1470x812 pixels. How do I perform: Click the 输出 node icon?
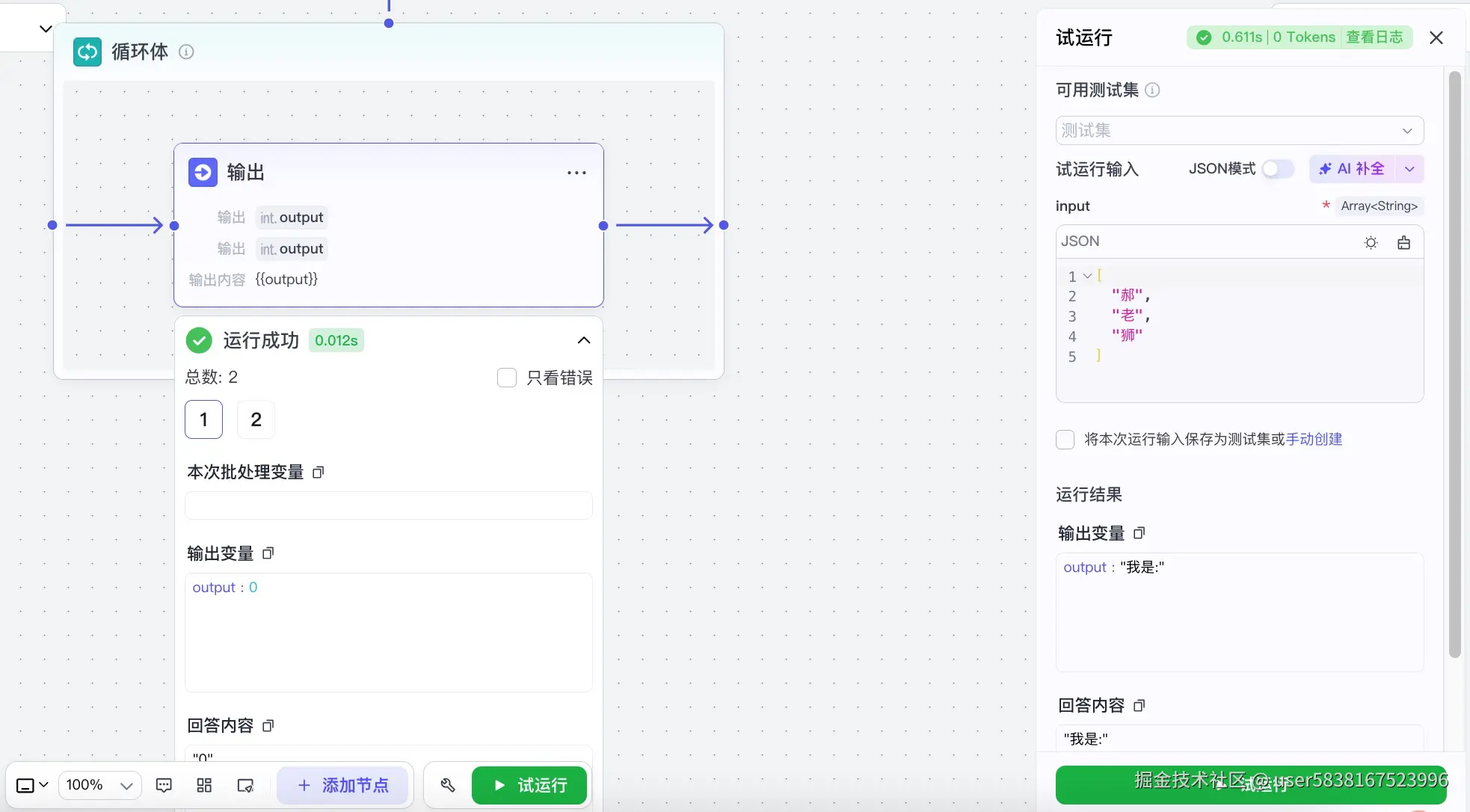[203, 172]
